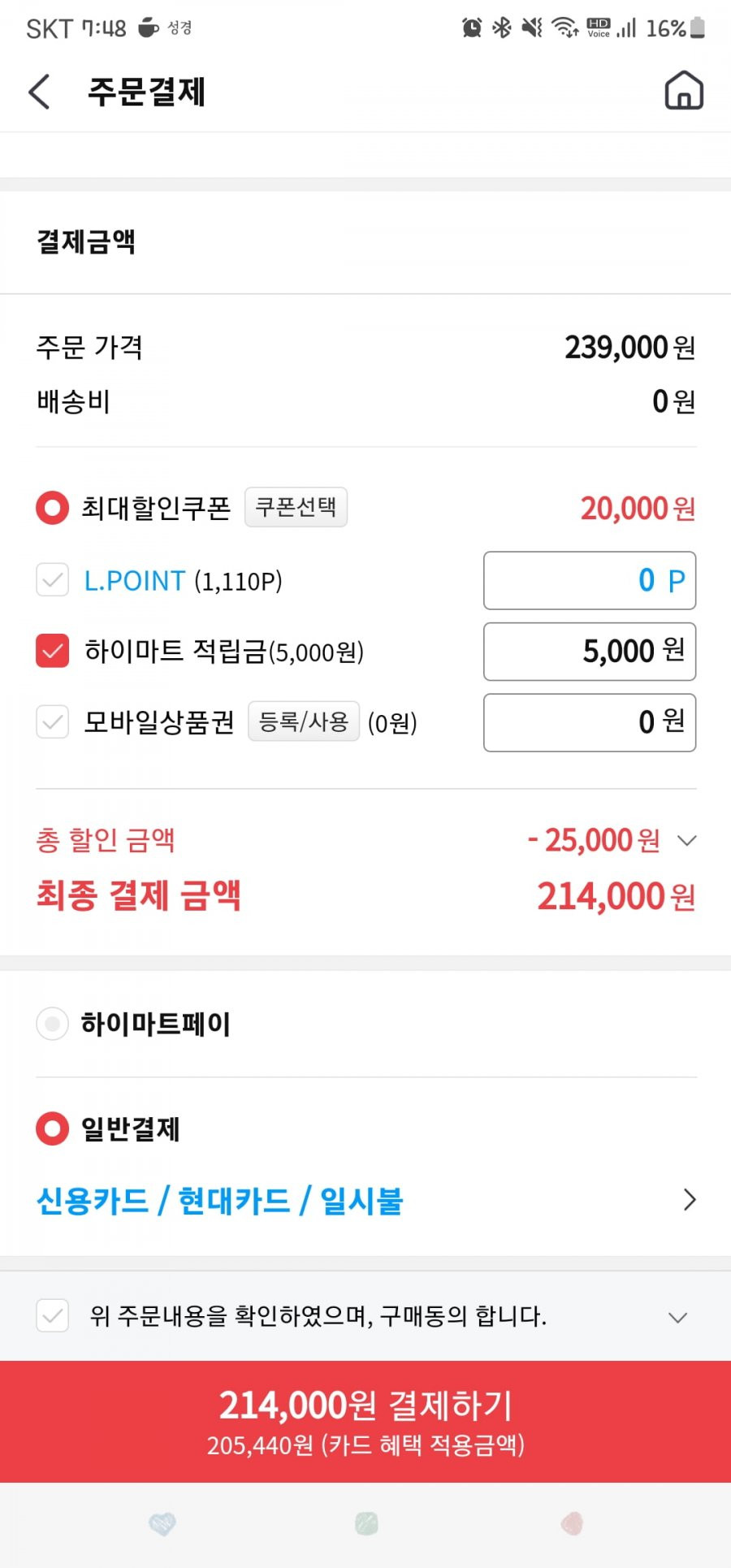Viewport: 731px width, 1568px height.
Task: Check the 모바일상품권 checkbox
Action: click(x=53, y=721)
